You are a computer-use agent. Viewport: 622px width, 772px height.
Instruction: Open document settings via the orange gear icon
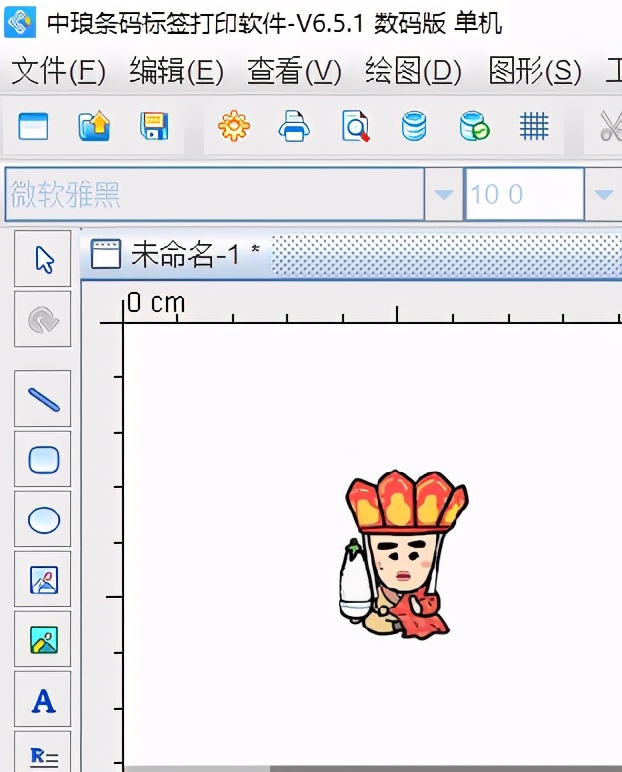[234, 126]
